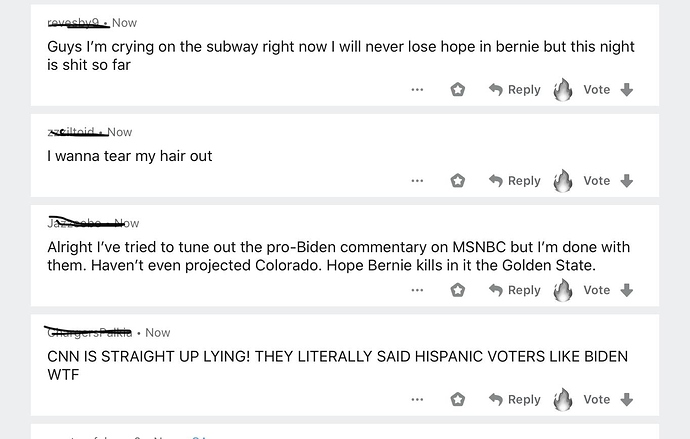This screenshot has height=439, width=690.
Task: Reply to the CNN lying comment
Action: (514, 399)
